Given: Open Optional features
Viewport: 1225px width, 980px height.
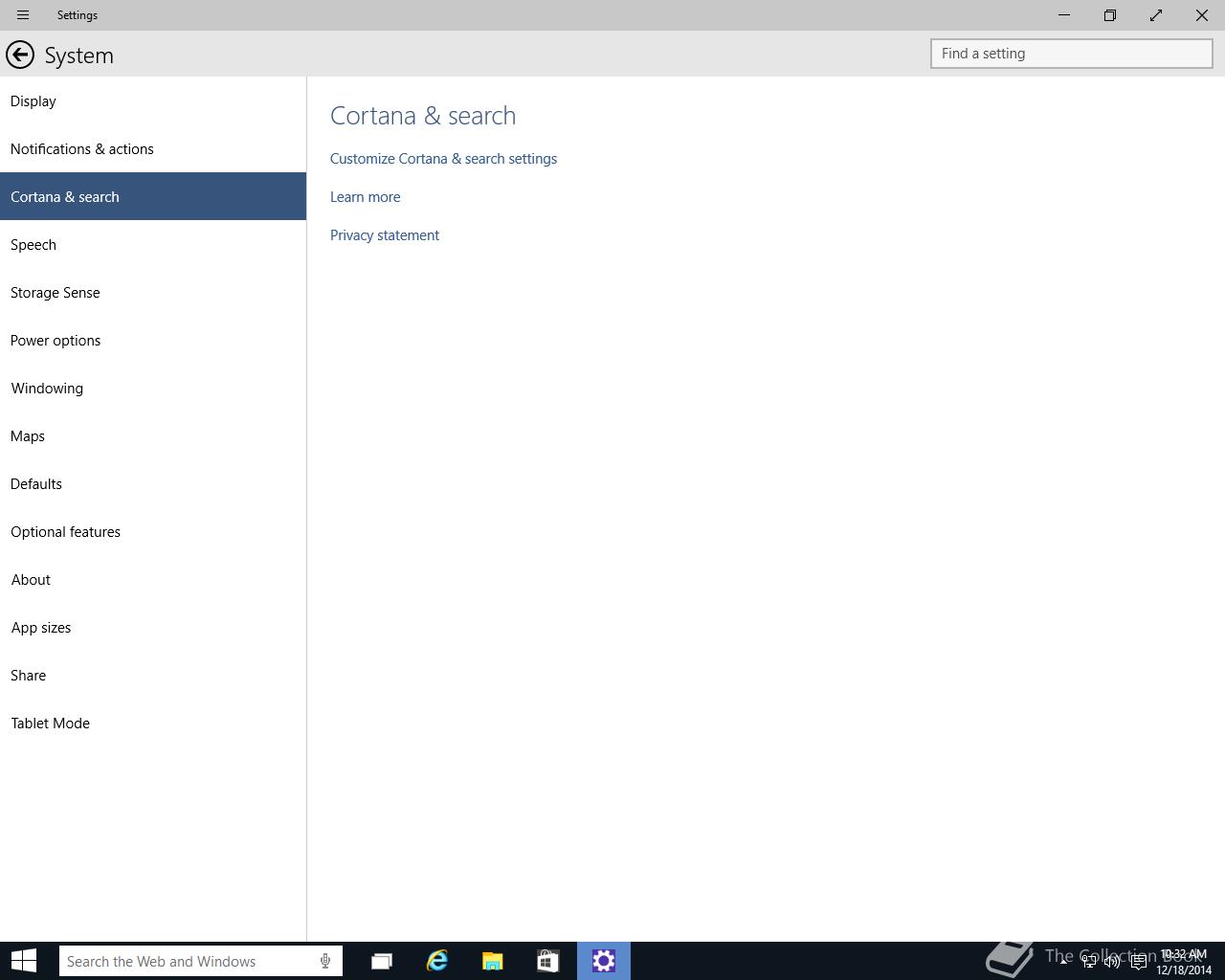Looking at the screenshot, I should [153, 531].
